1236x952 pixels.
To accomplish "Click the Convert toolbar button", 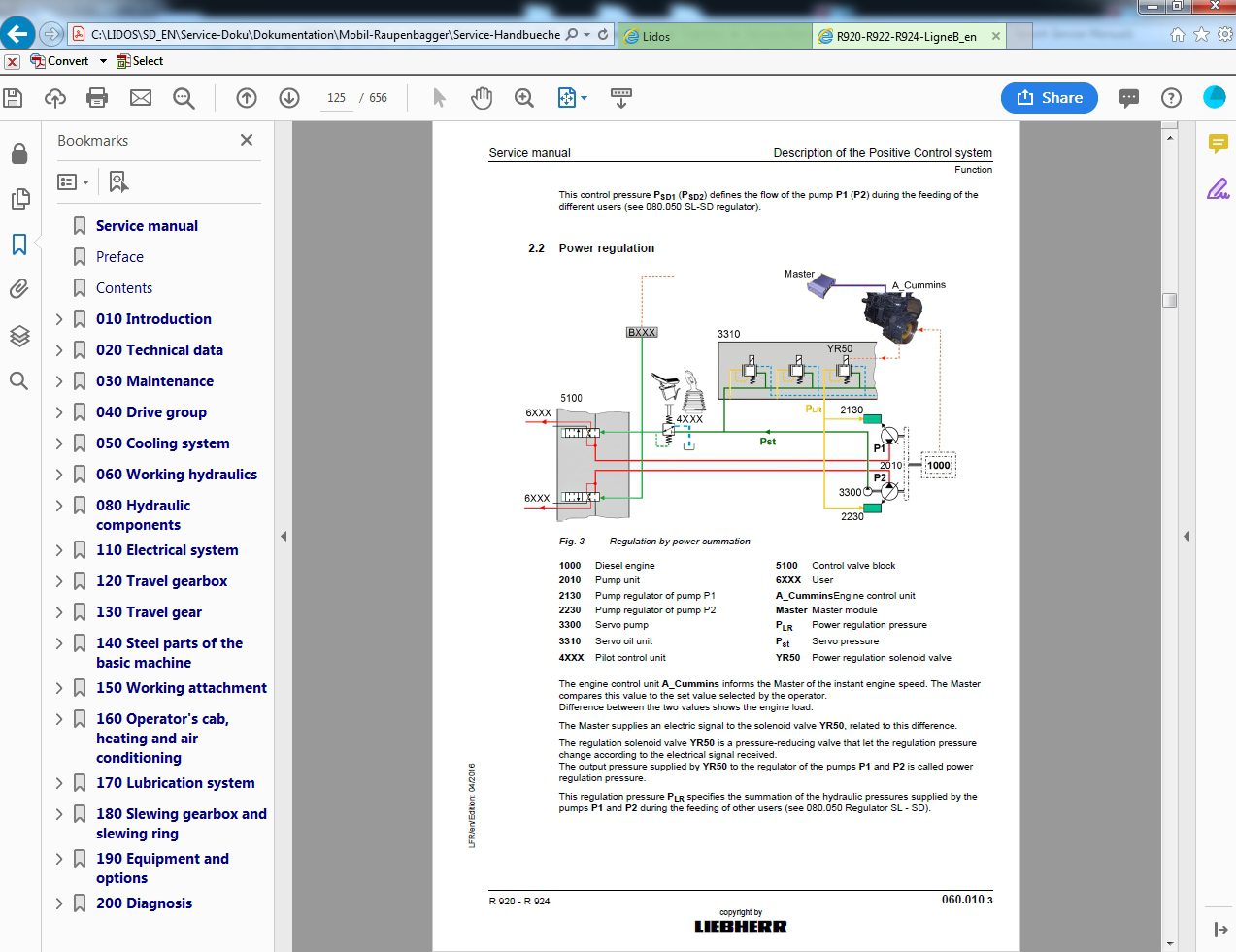I will [59, 61].
